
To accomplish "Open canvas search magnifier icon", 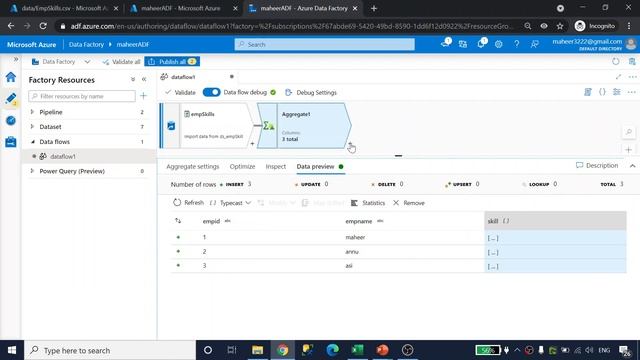I will click(629, 132).
